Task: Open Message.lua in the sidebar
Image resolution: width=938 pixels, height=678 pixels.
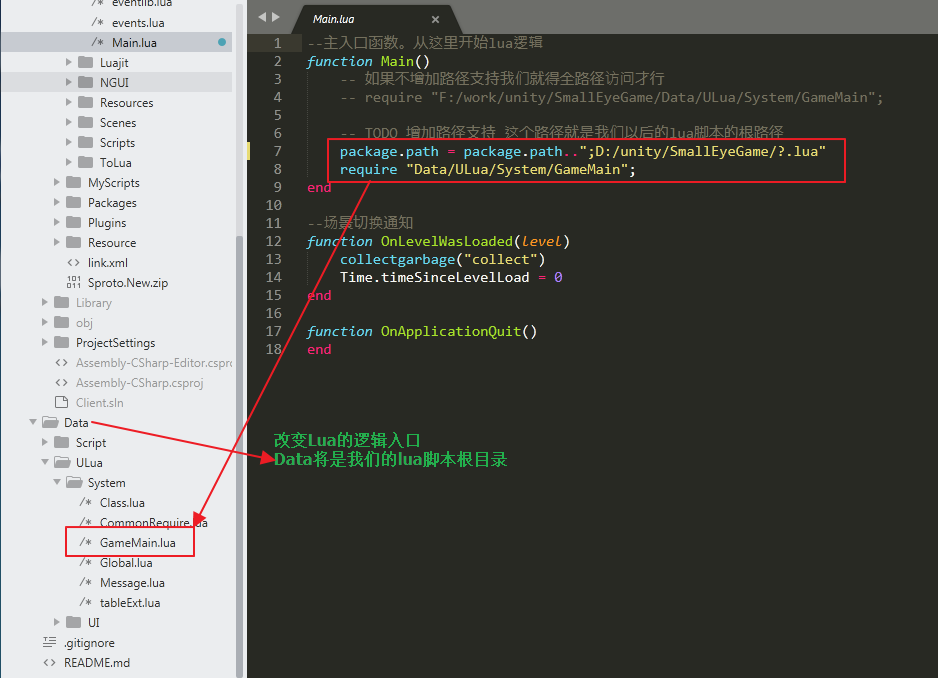Action: click(132, 583)
